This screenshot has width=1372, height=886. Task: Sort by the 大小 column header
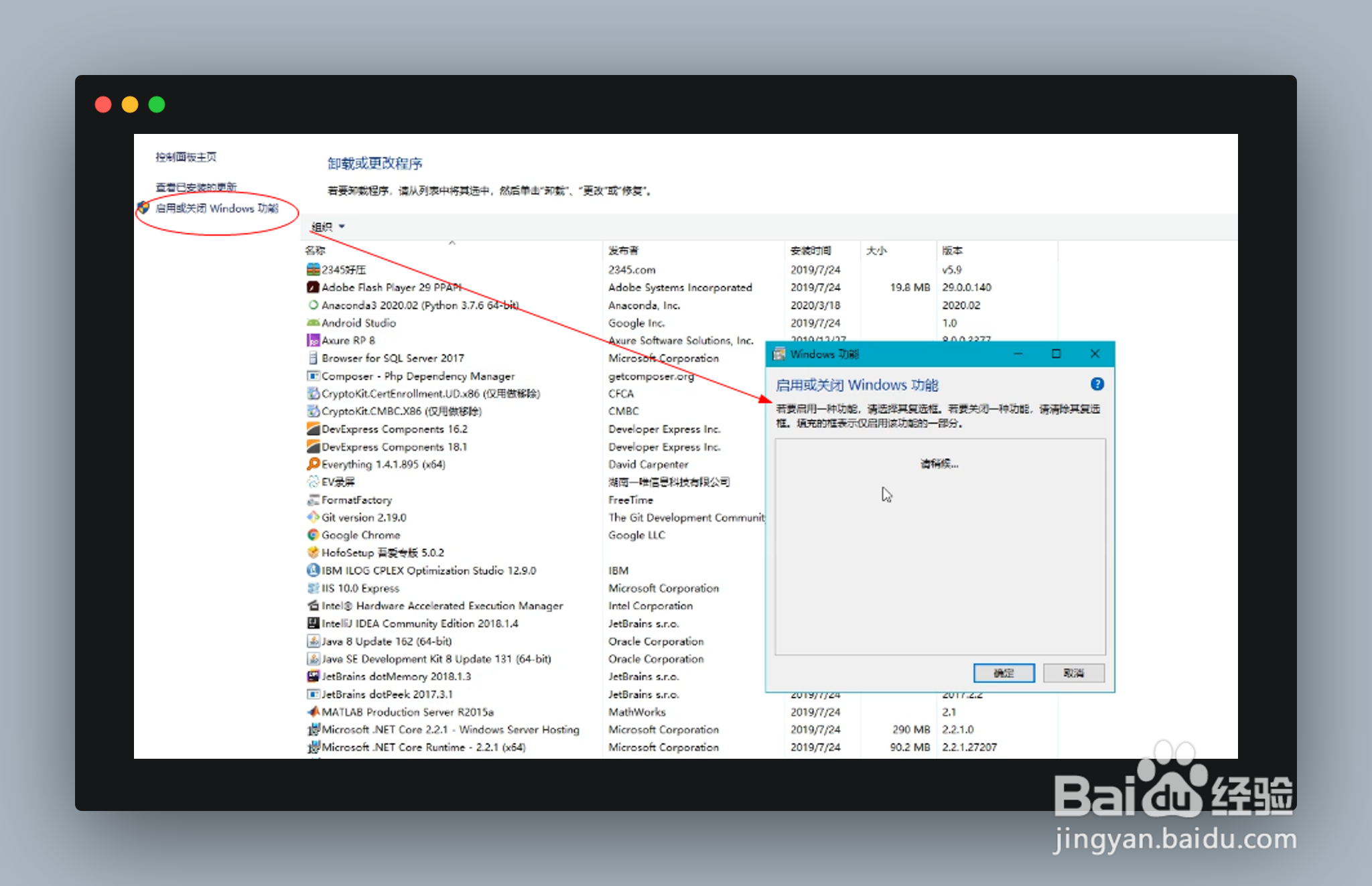[876, 250]
